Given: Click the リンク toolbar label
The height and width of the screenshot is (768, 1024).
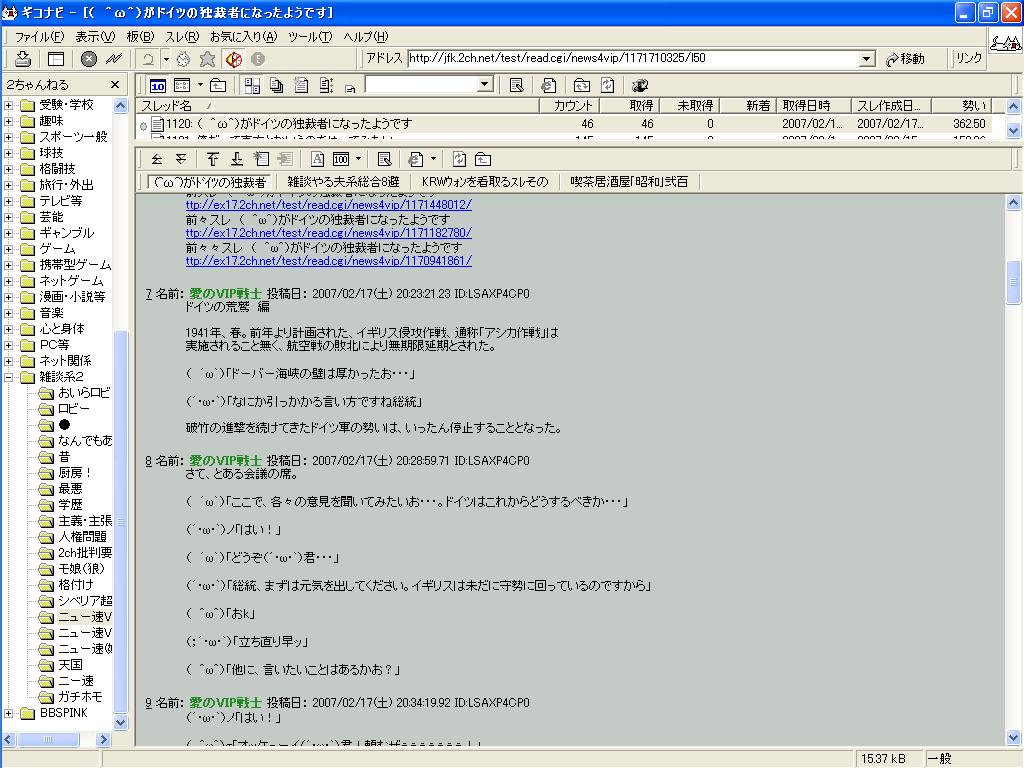Looking at the screenshot, I should coord(969,58).
